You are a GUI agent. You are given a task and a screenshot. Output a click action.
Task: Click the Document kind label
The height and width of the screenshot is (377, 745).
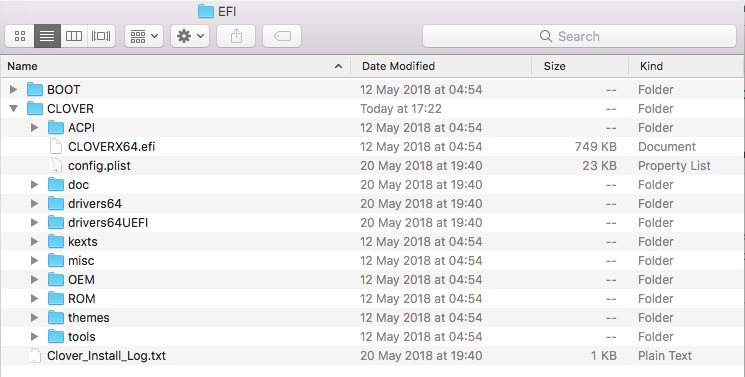point(667,146)
